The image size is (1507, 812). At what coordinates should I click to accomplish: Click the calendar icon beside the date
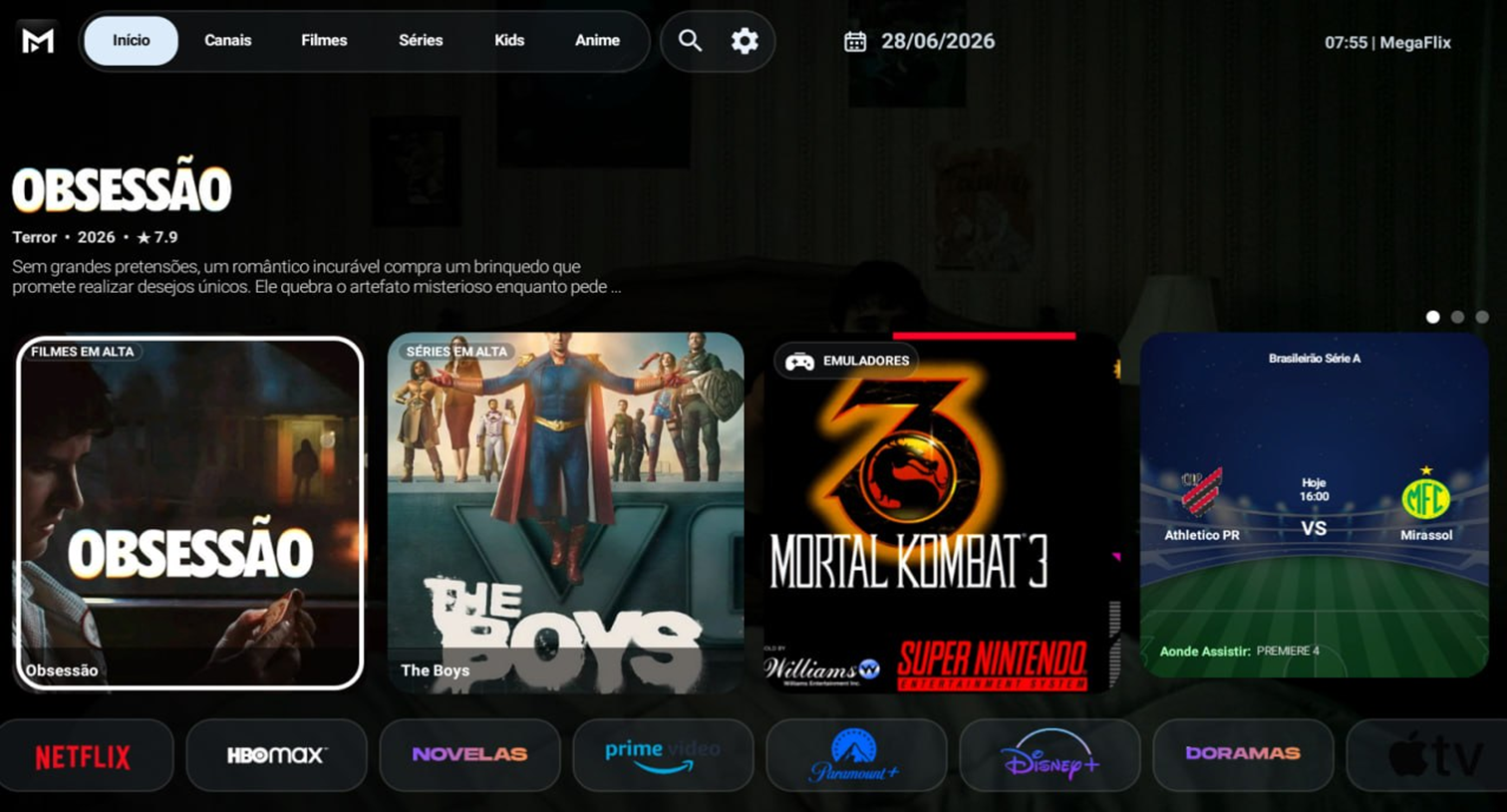(x=855, y=42)
